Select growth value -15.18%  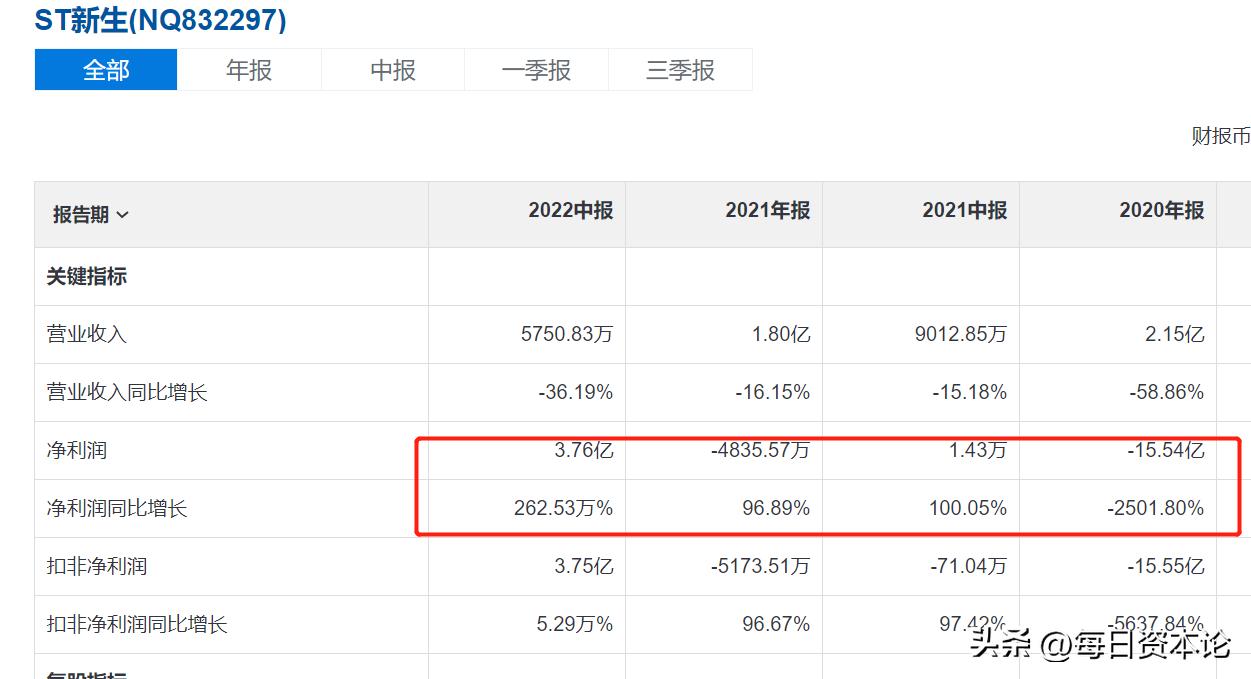point(969,393)
